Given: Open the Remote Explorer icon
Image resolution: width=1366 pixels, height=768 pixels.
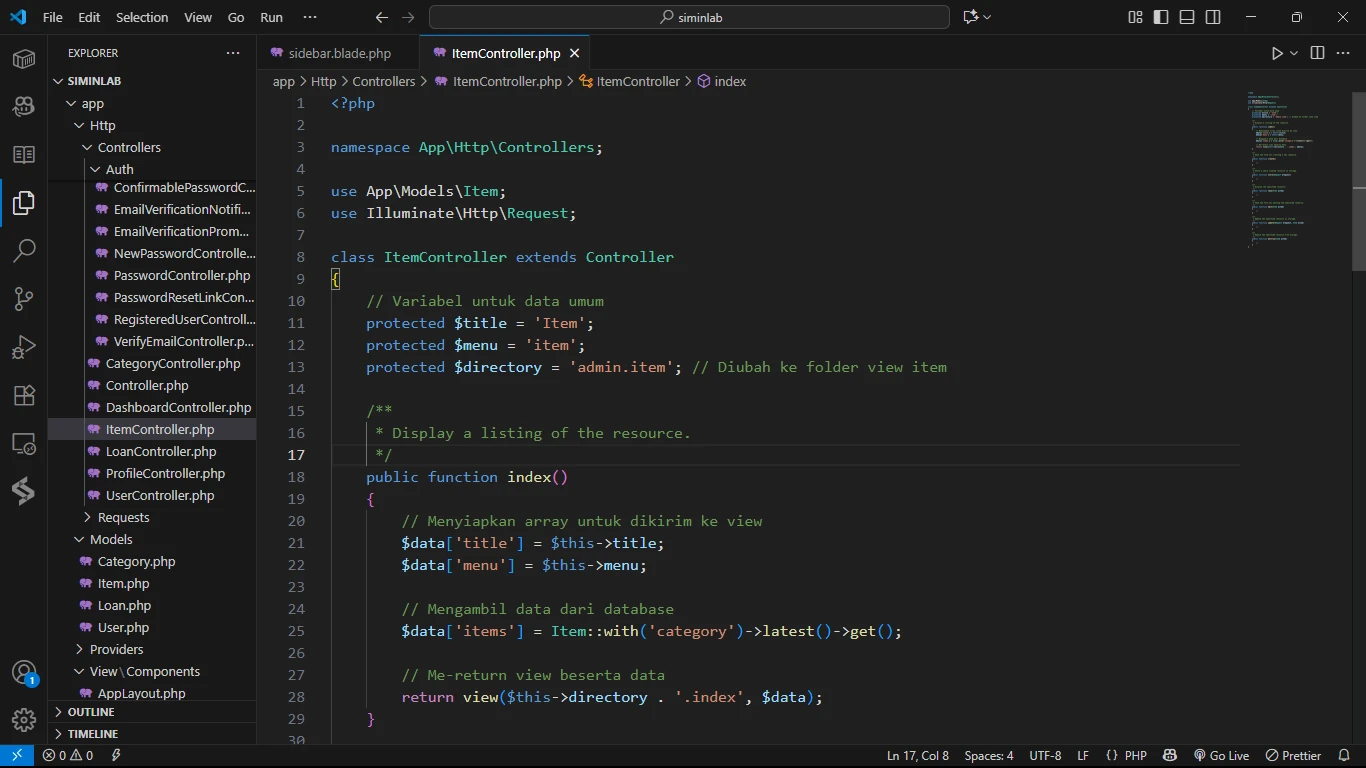Looking at the screenshot, I should 24,443.
